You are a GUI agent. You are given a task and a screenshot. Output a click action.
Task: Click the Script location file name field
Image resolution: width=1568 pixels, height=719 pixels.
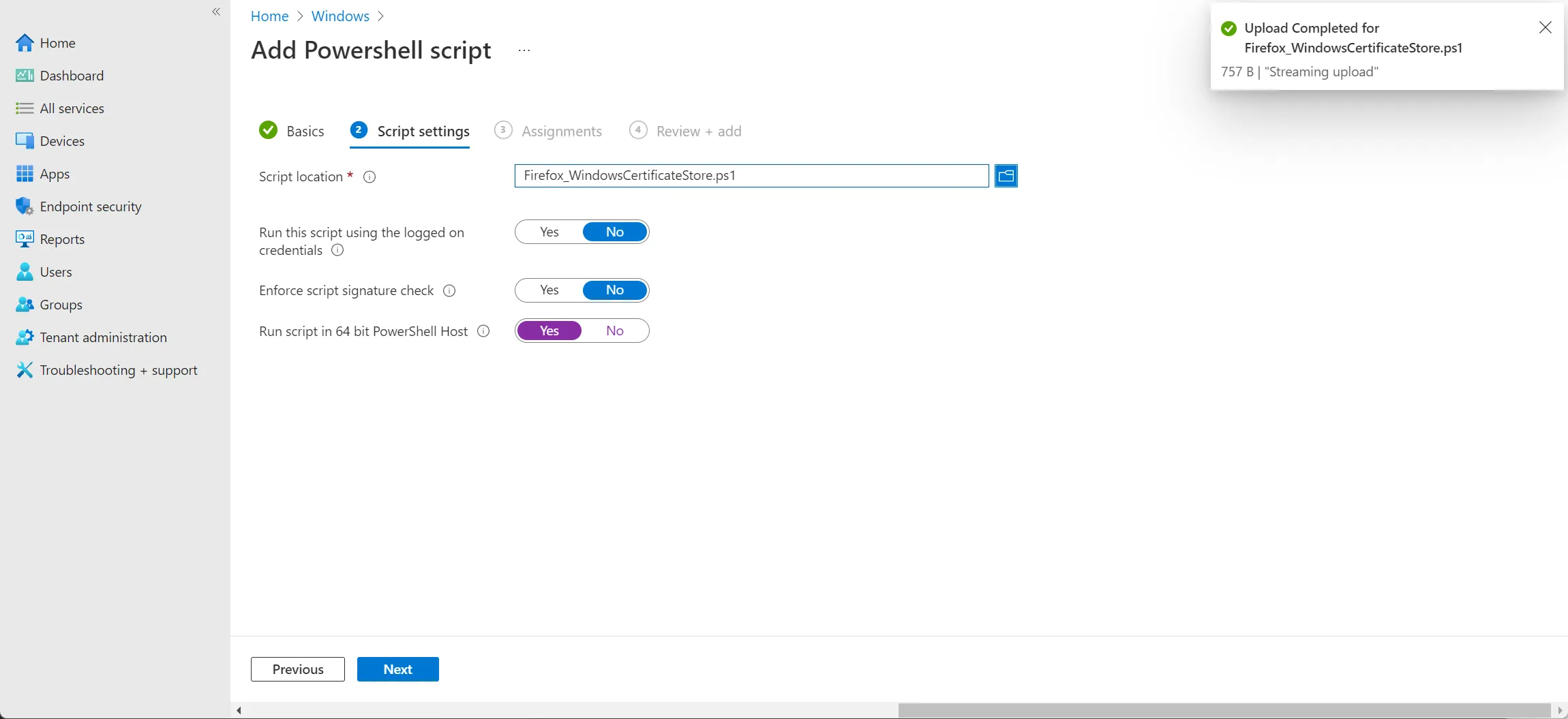point(751,176)
